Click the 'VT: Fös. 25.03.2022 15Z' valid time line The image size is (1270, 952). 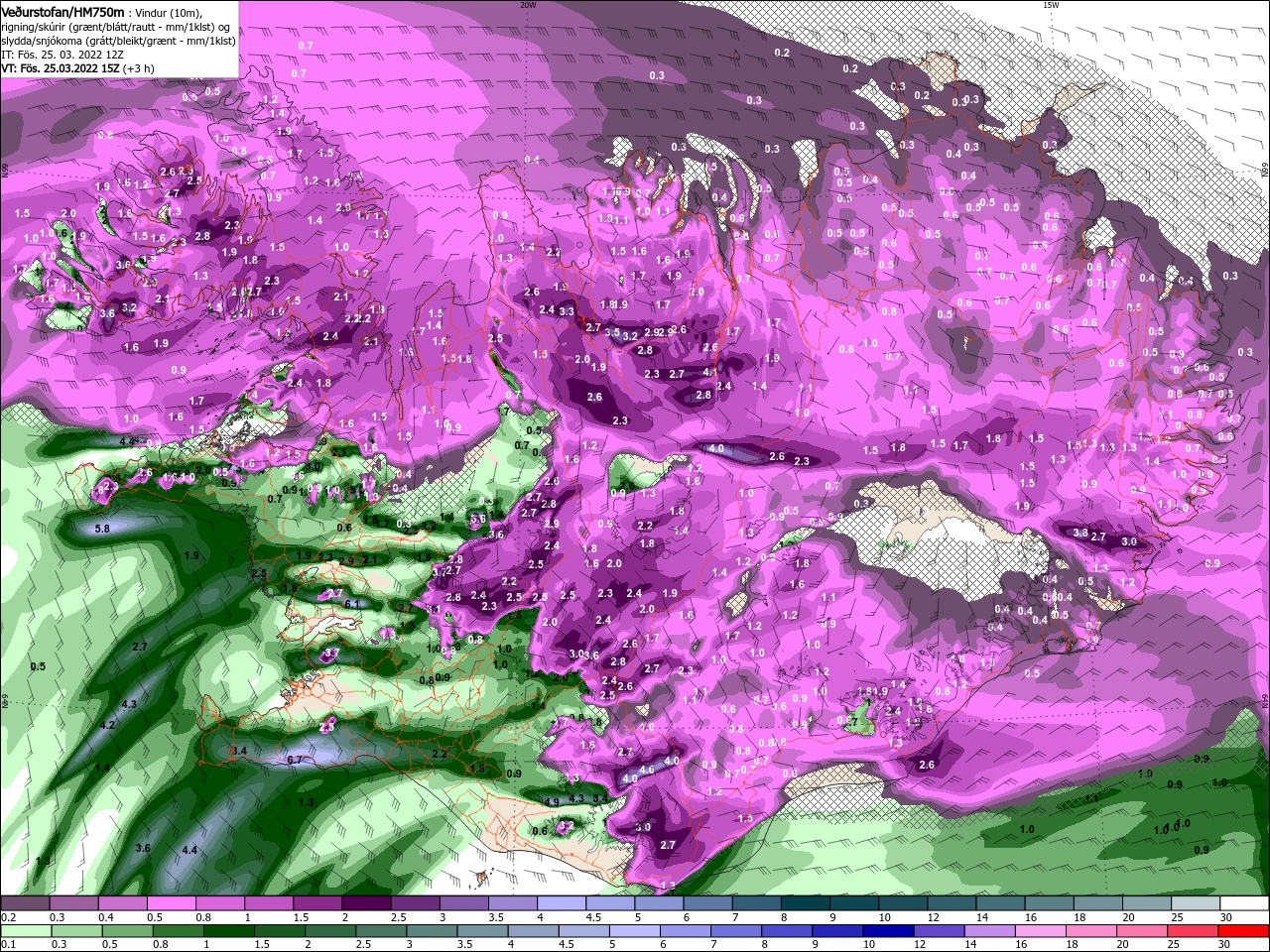coord(77,68)
